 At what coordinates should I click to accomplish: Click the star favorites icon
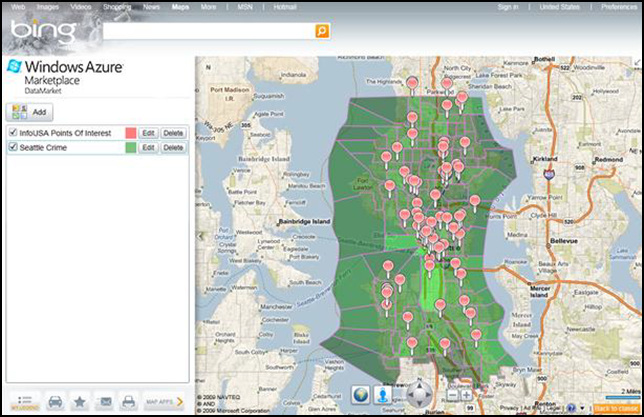(80, 401)
